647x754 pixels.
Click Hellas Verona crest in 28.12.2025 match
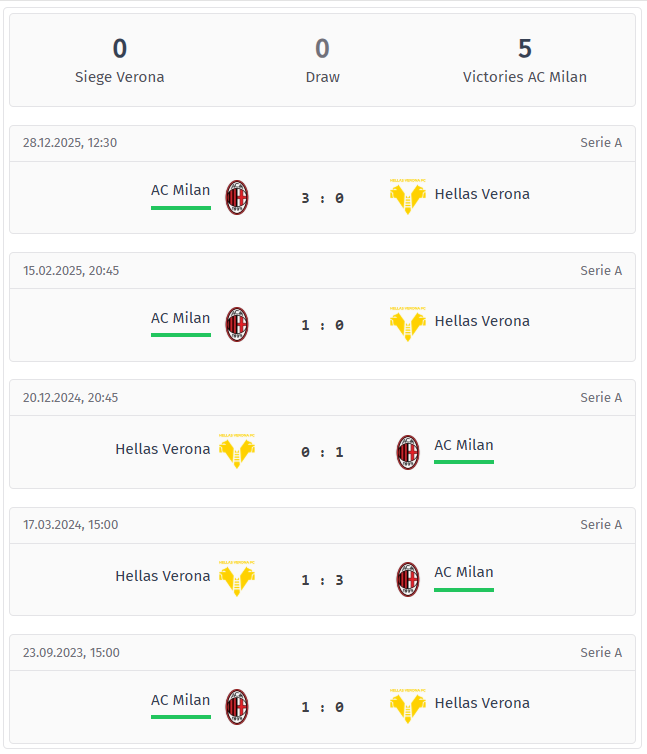407,197
